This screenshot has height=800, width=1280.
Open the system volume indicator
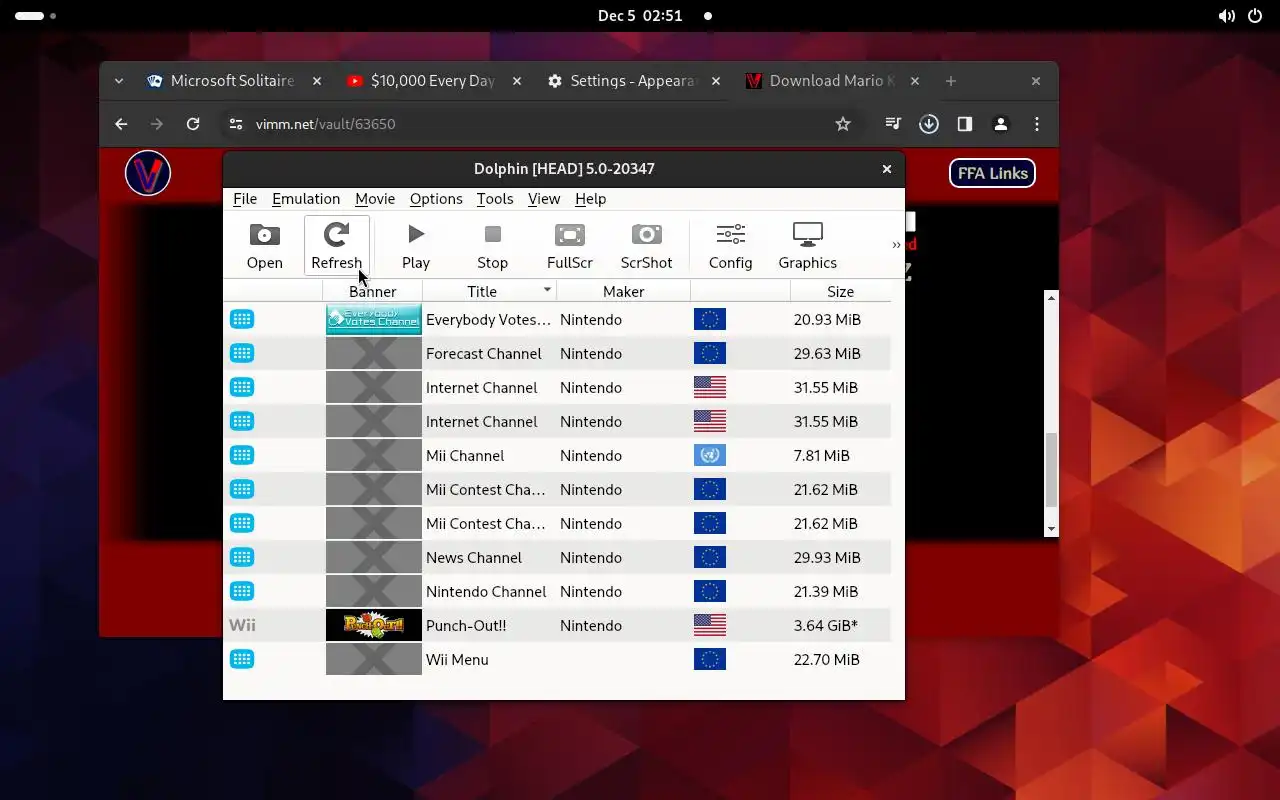(x=1226, y=16)
